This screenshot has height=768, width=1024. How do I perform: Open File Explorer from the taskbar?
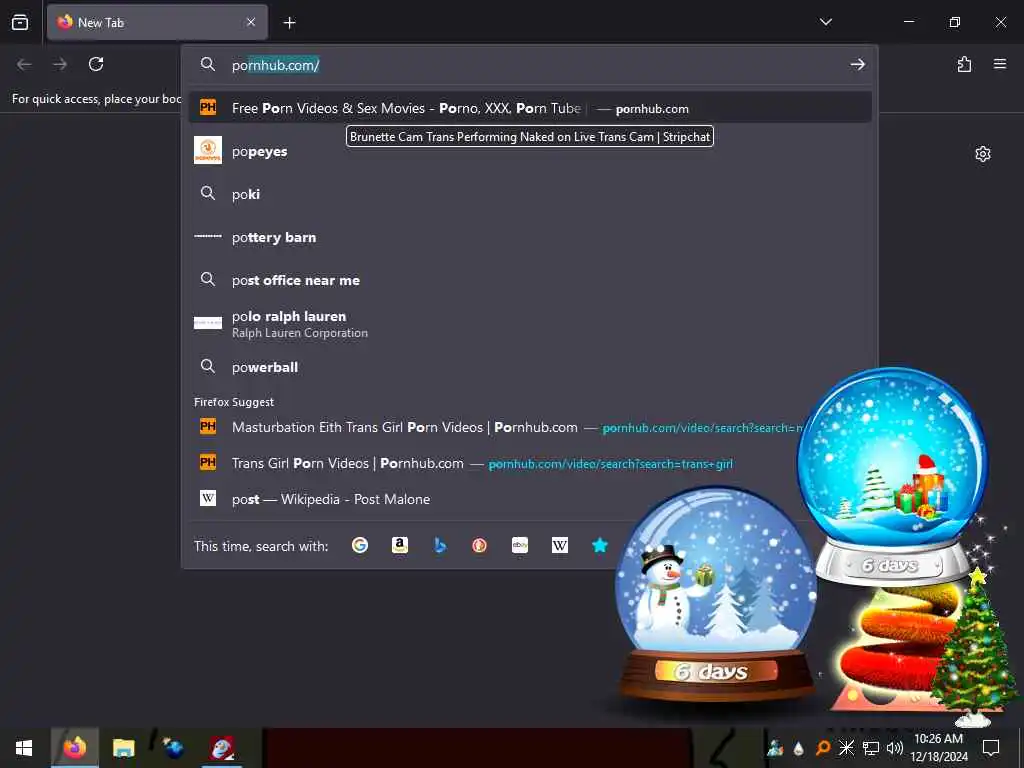(x=123, y=748)
